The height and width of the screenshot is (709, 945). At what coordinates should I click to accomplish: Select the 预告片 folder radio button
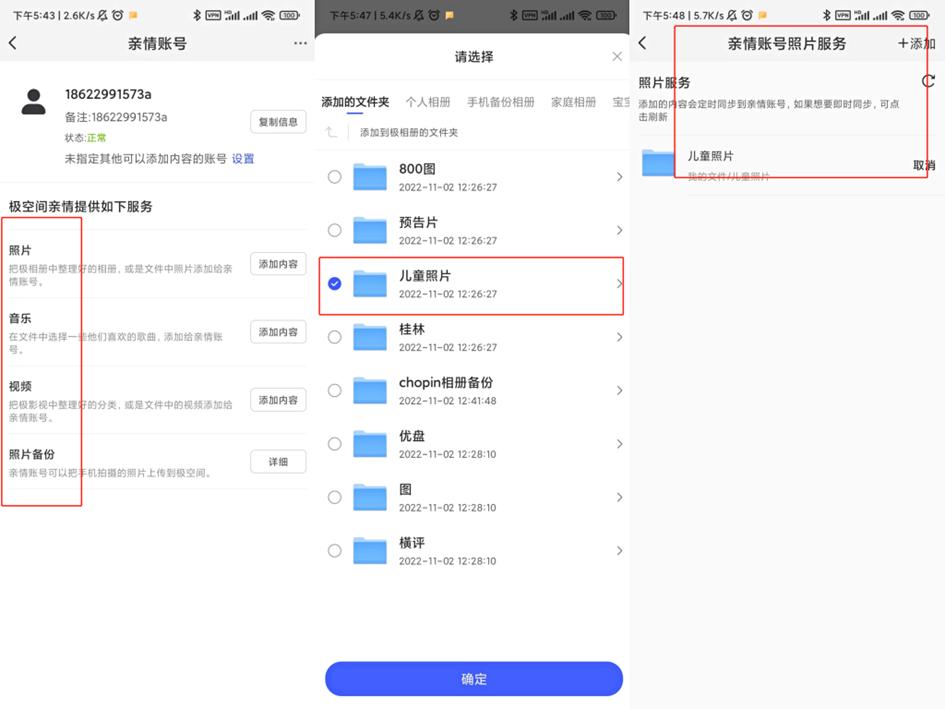[335, 230]
